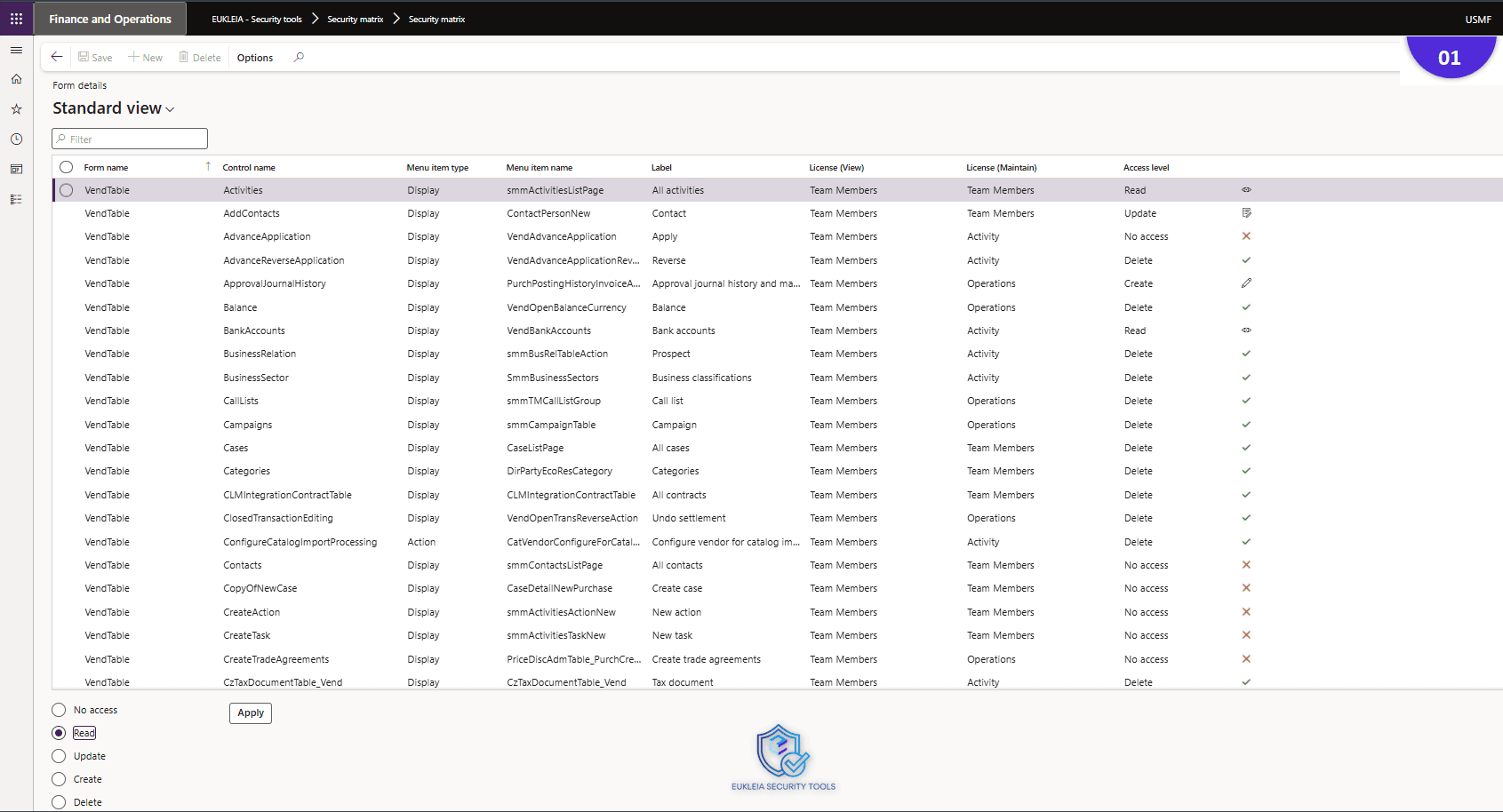Open the Options menu tab
This screenshot has height=812, width=1503.
tap(255, 58)
